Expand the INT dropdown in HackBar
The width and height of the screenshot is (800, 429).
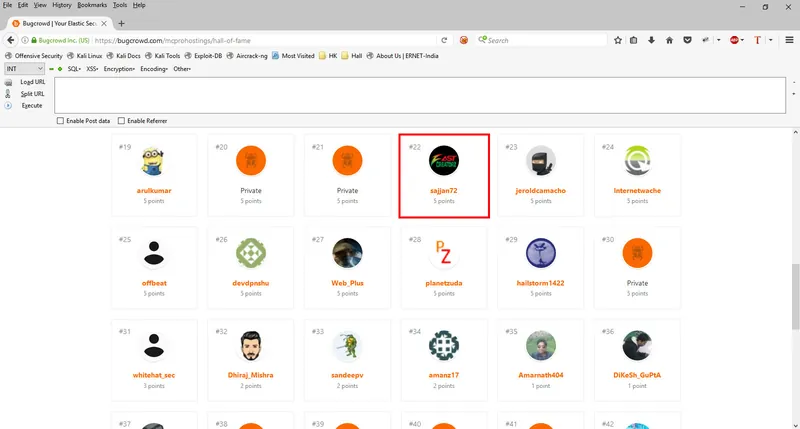pyautogui.click(x=24, y=68)
